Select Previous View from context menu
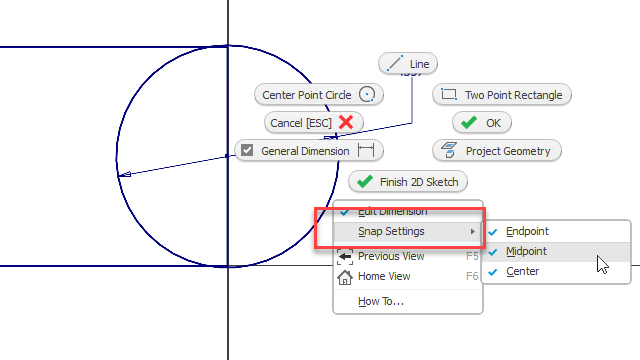The width and height of the screenshot is (640, 360). (408, 256)
